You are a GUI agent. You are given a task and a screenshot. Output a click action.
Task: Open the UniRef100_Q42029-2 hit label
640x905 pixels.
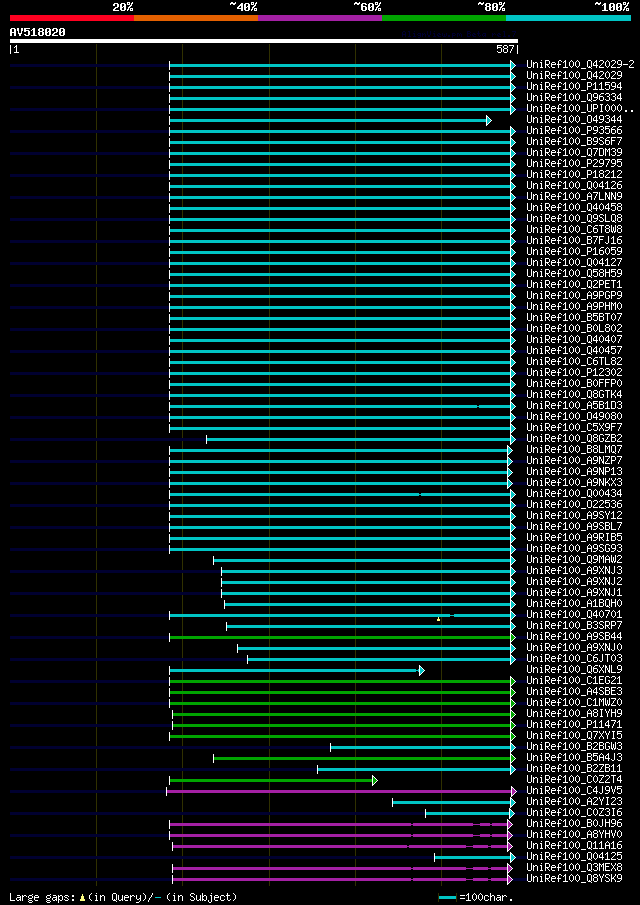pyautogui.click(x=580, y=64)
